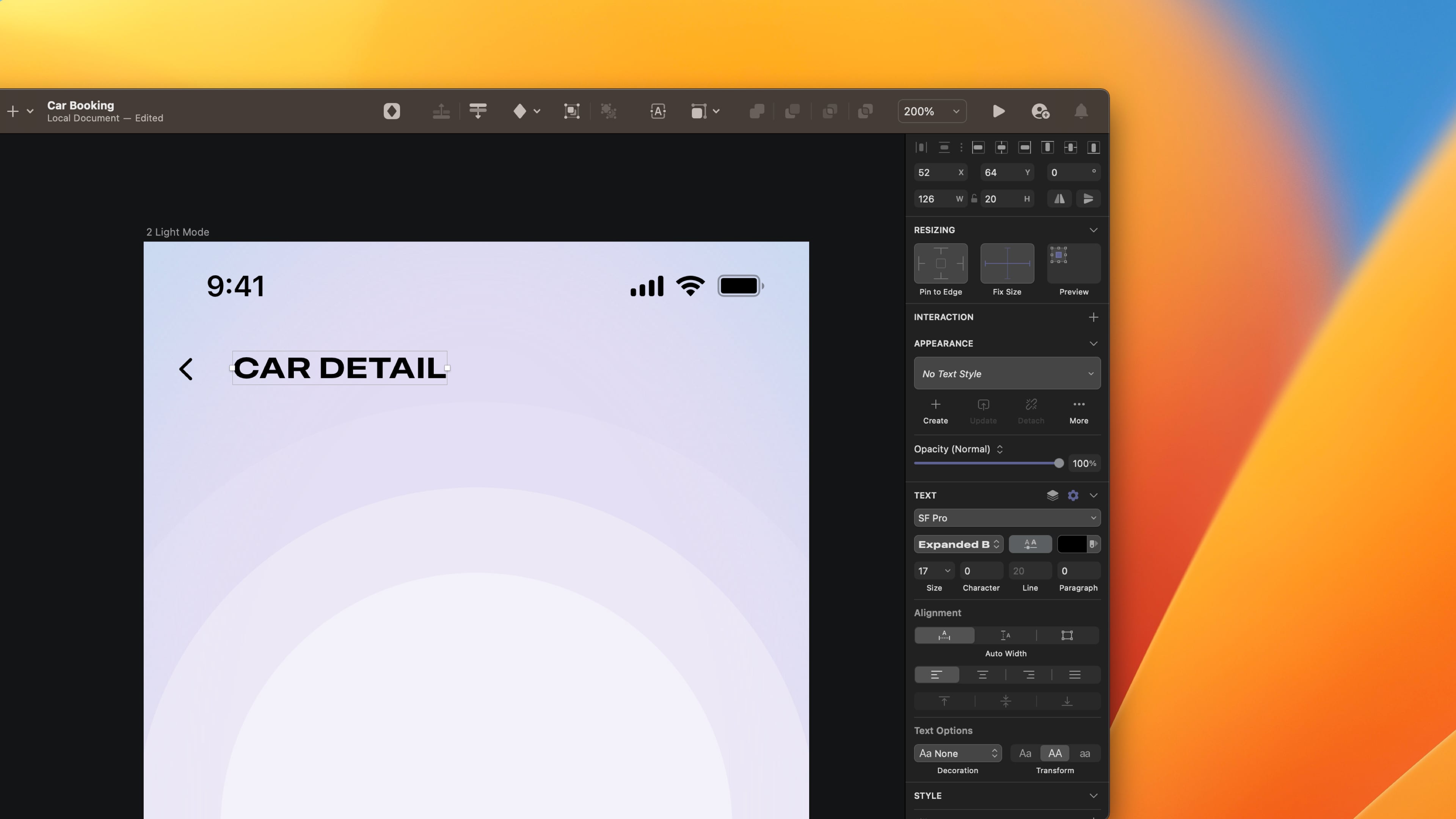Click the Text settings gear icon
This screenshot has height=819, width=1456.
coord(1073,495)
